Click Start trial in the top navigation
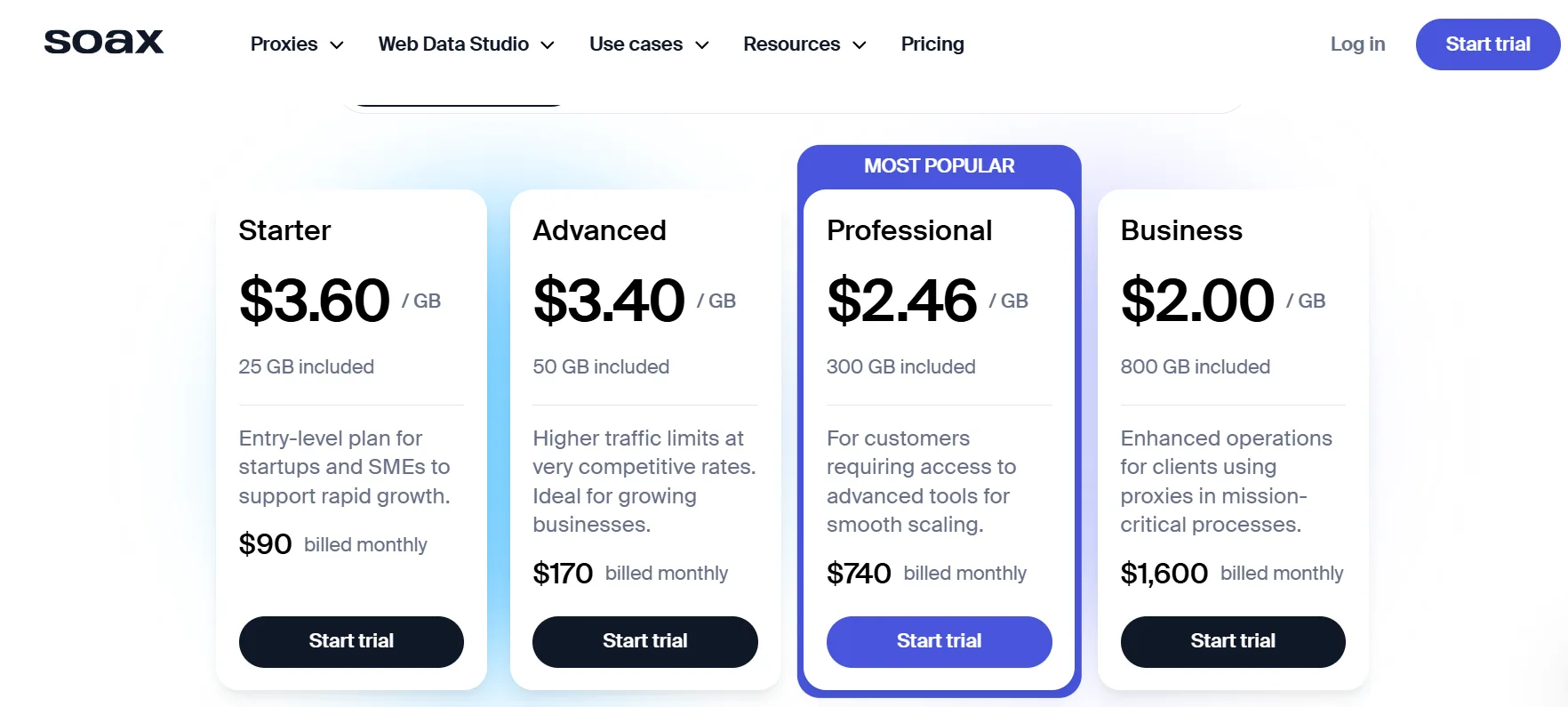Image resolution: width=1568 pixels, height=707 pixels. (x=1487, y=44)
